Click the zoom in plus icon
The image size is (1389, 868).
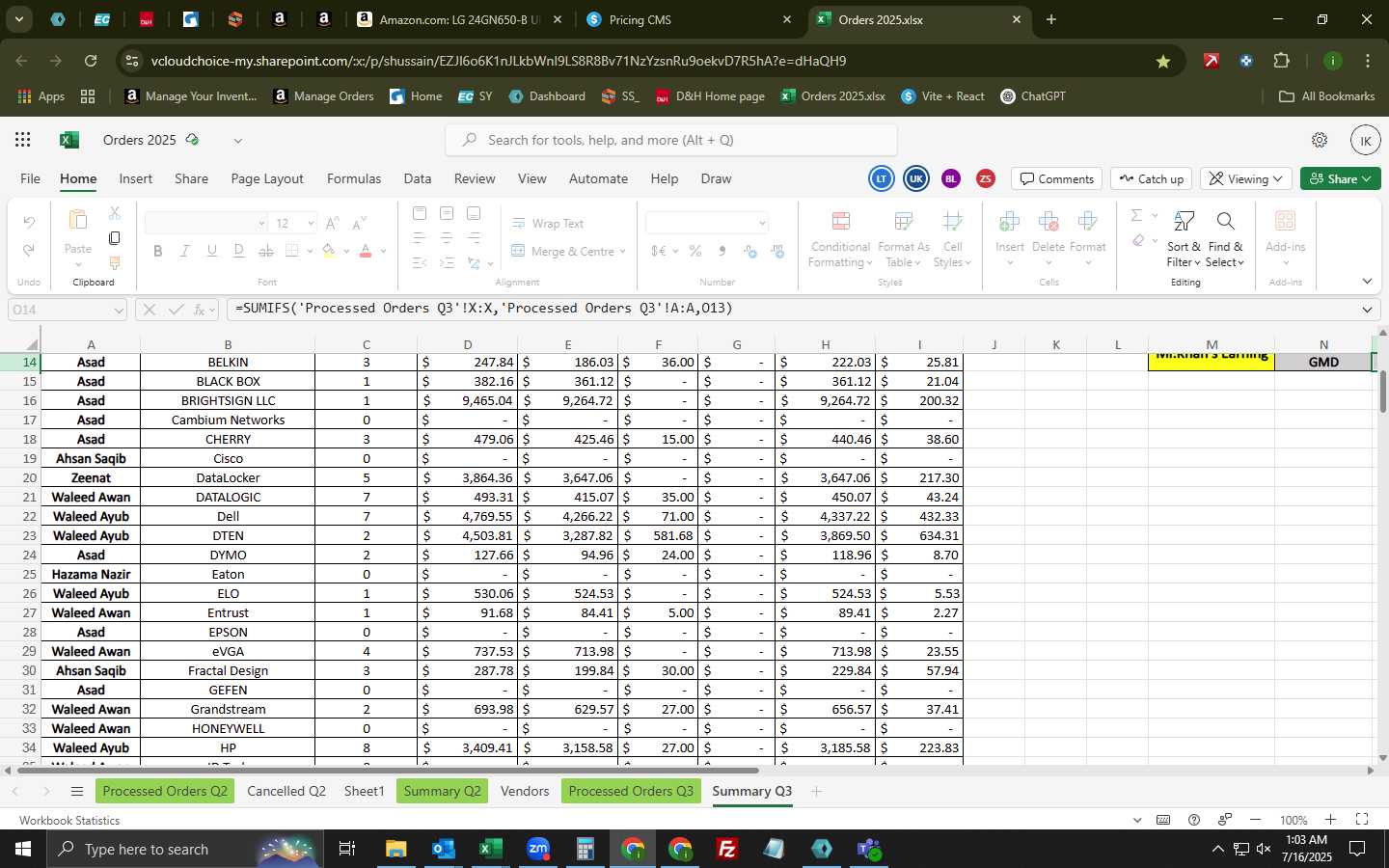point(1330,820)
